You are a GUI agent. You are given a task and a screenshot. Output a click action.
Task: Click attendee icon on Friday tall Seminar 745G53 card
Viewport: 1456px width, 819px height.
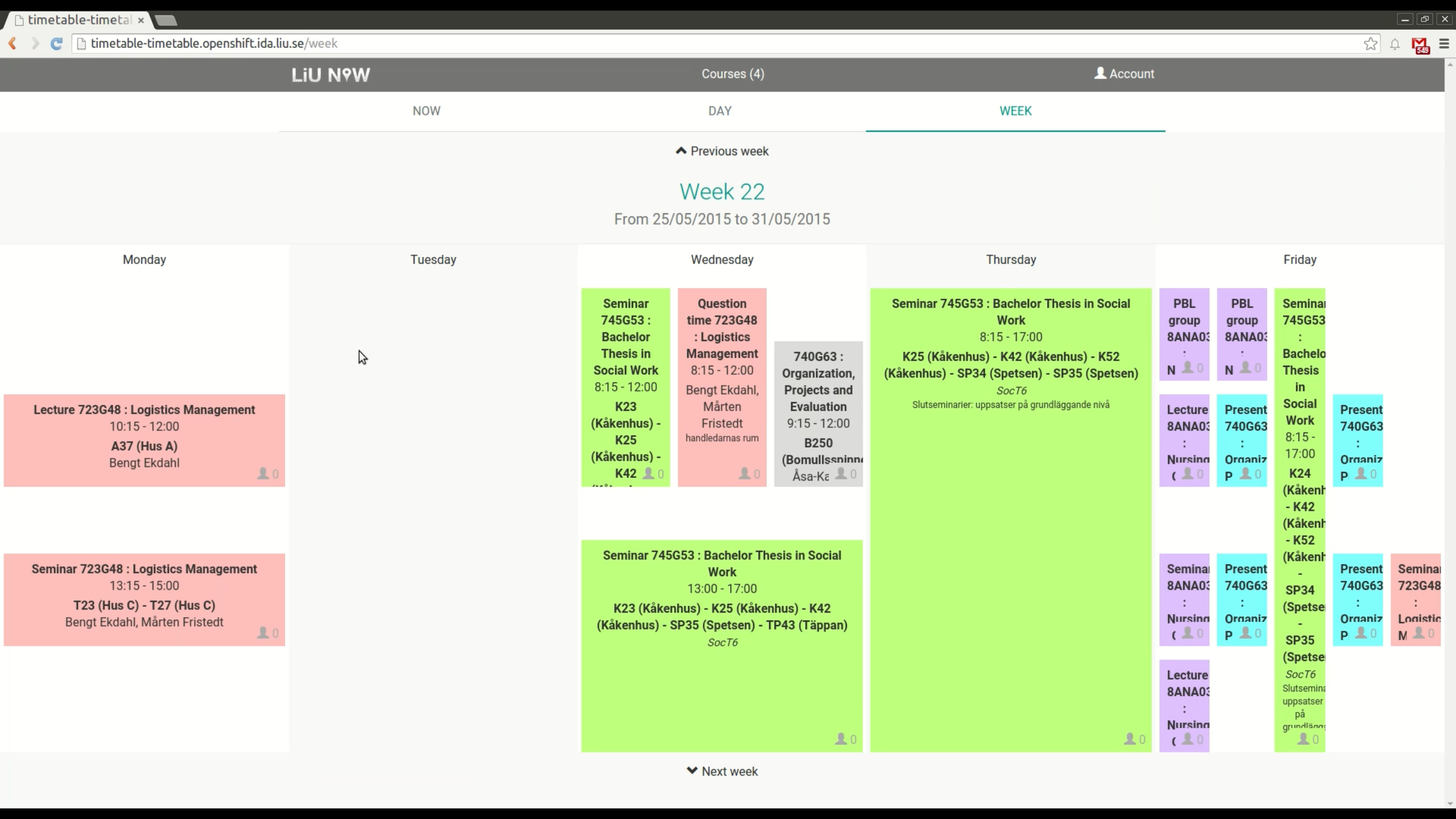(1303, 738)
